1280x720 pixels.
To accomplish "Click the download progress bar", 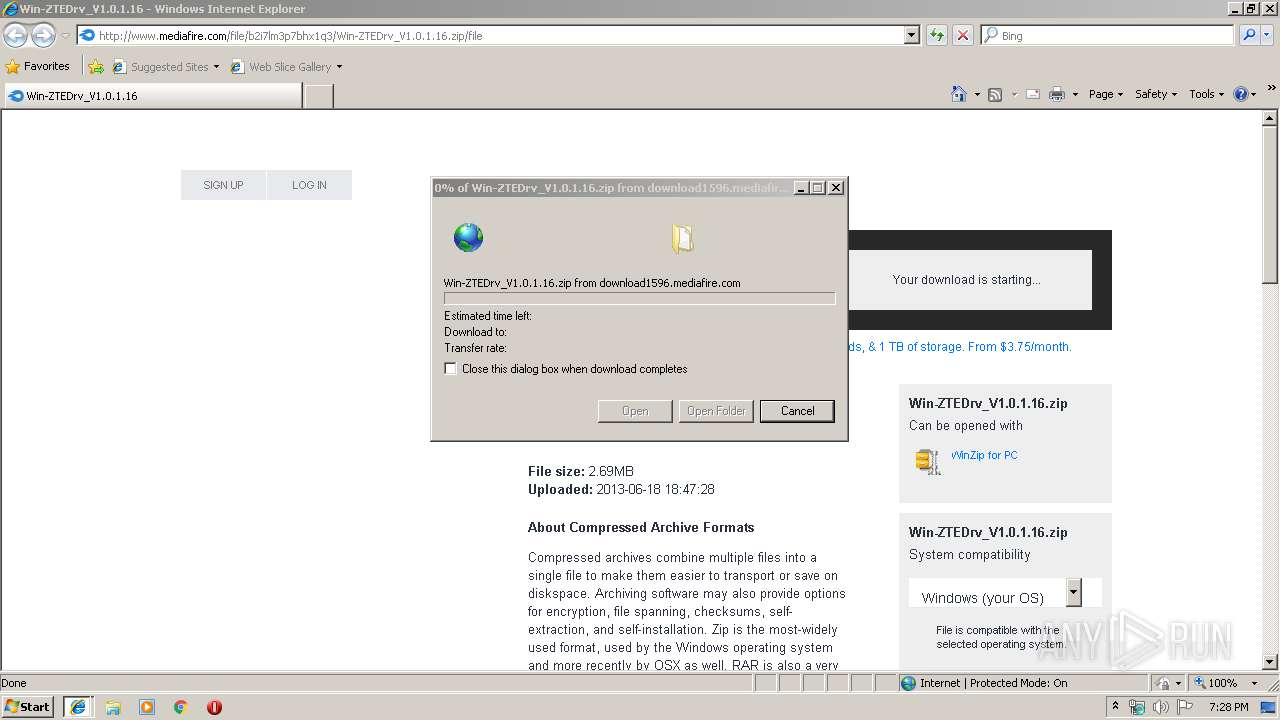I will coord(639,298).
